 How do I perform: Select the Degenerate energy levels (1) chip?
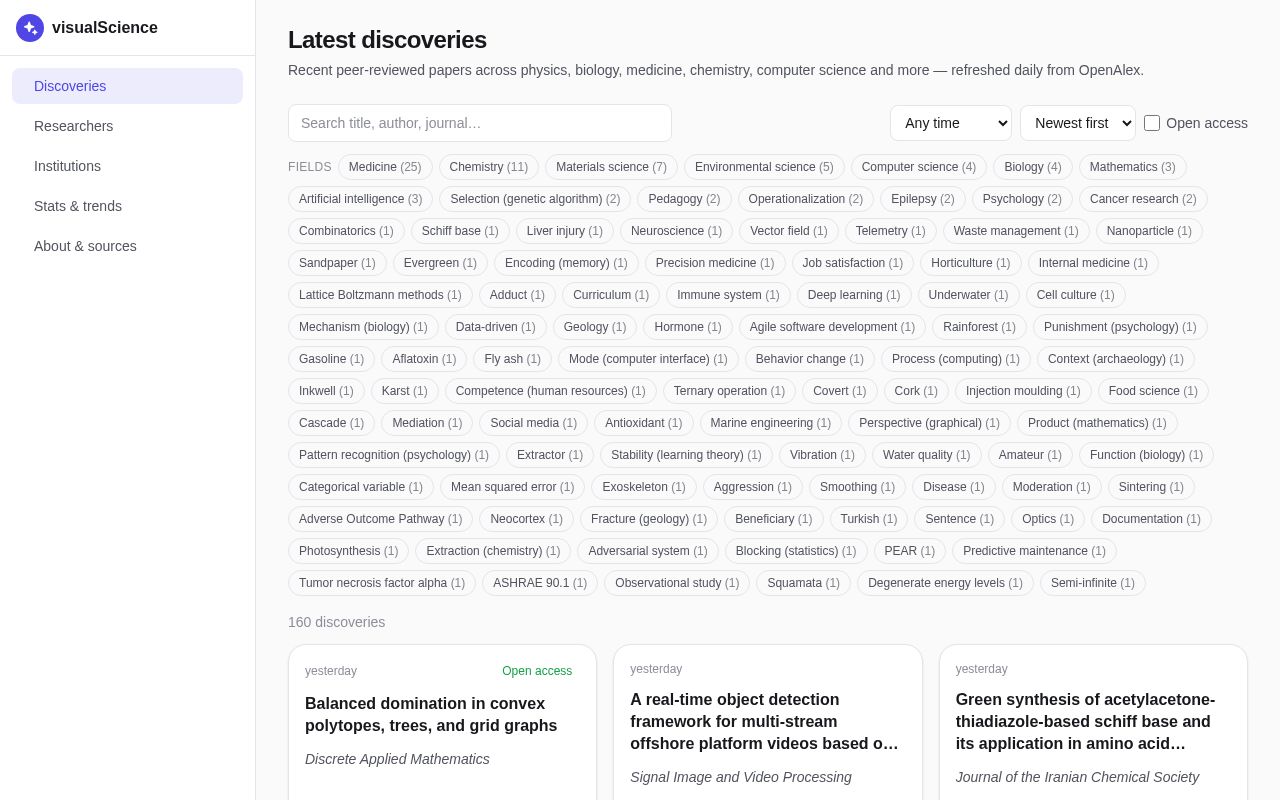click(x=945, y=583)
